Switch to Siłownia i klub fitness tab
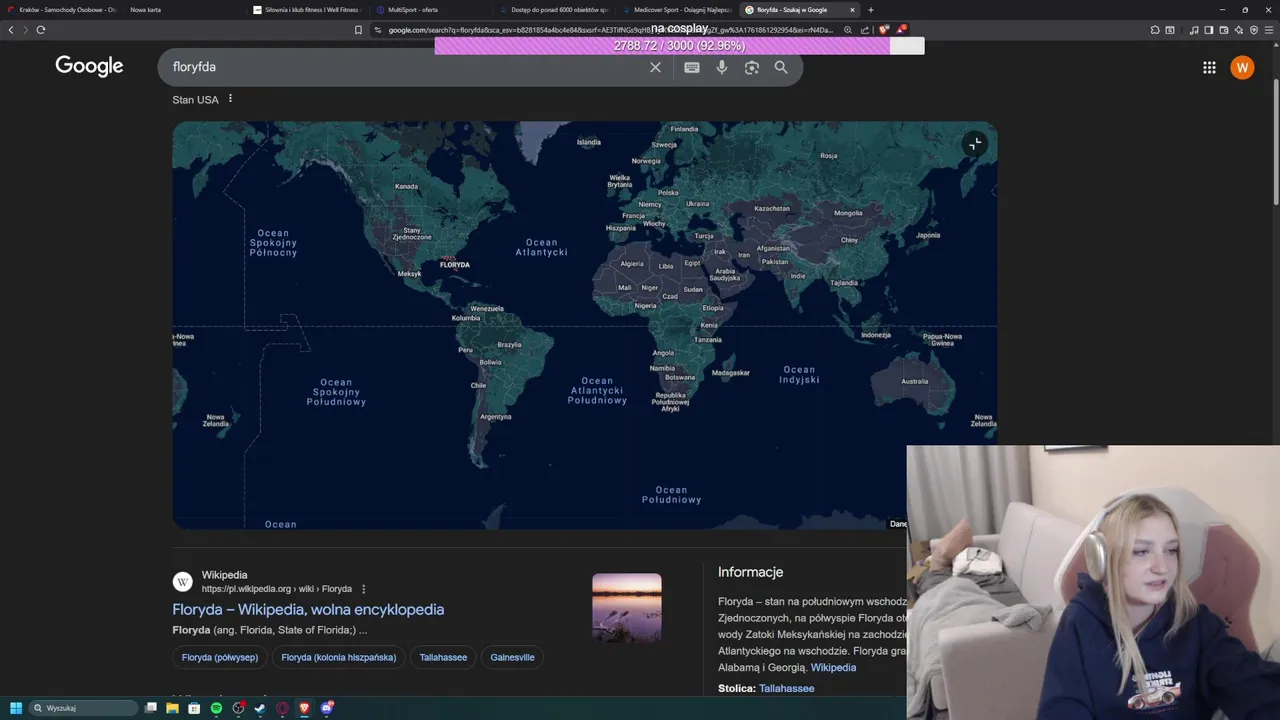Image resolution: width=1280 pixels, height=720 pixels. coord(306,10)
